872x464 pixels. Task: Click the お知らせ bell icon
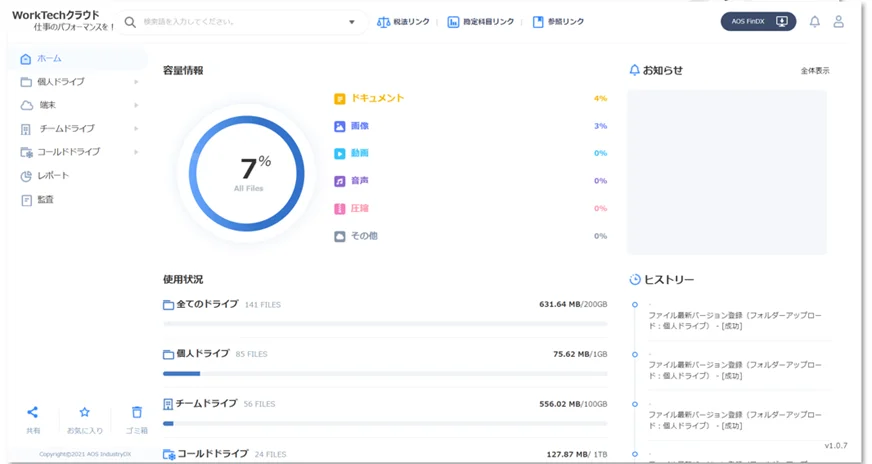(x=635, y=70)
